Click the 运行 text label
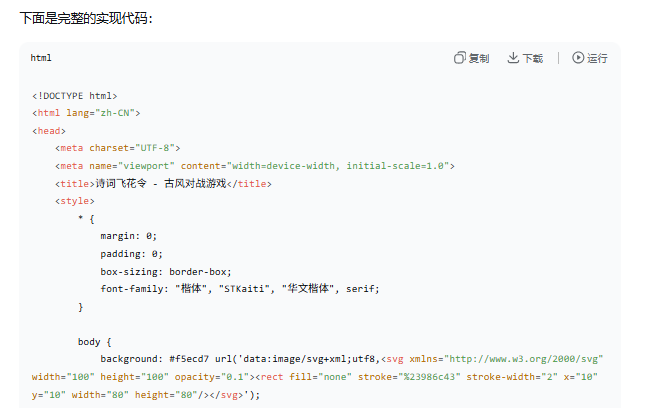Image resolution: width=650 pixels, height=408 pixels. tap(597, 58)
